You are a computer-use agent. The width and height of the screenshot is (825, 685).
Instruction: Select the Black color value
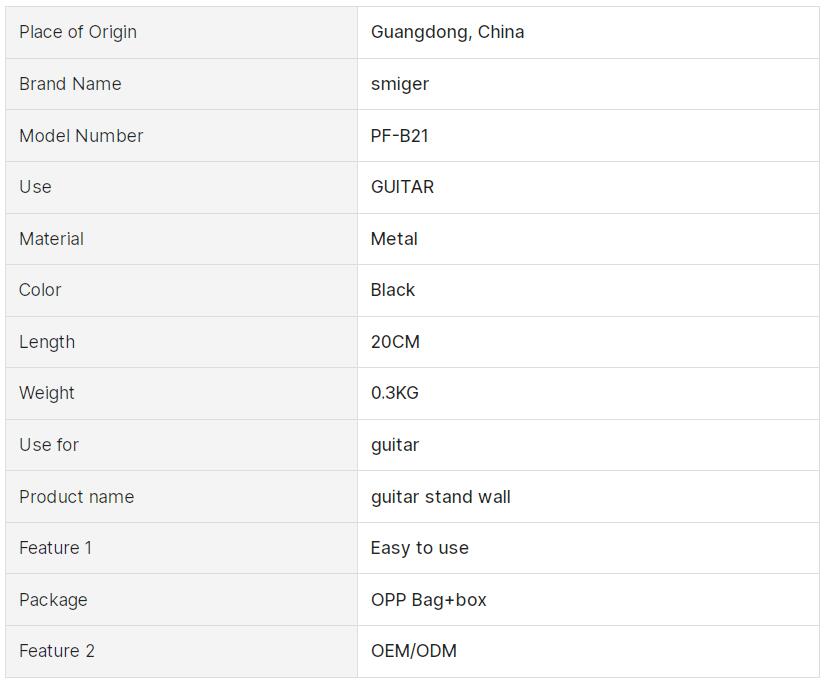tap(392, 290)
